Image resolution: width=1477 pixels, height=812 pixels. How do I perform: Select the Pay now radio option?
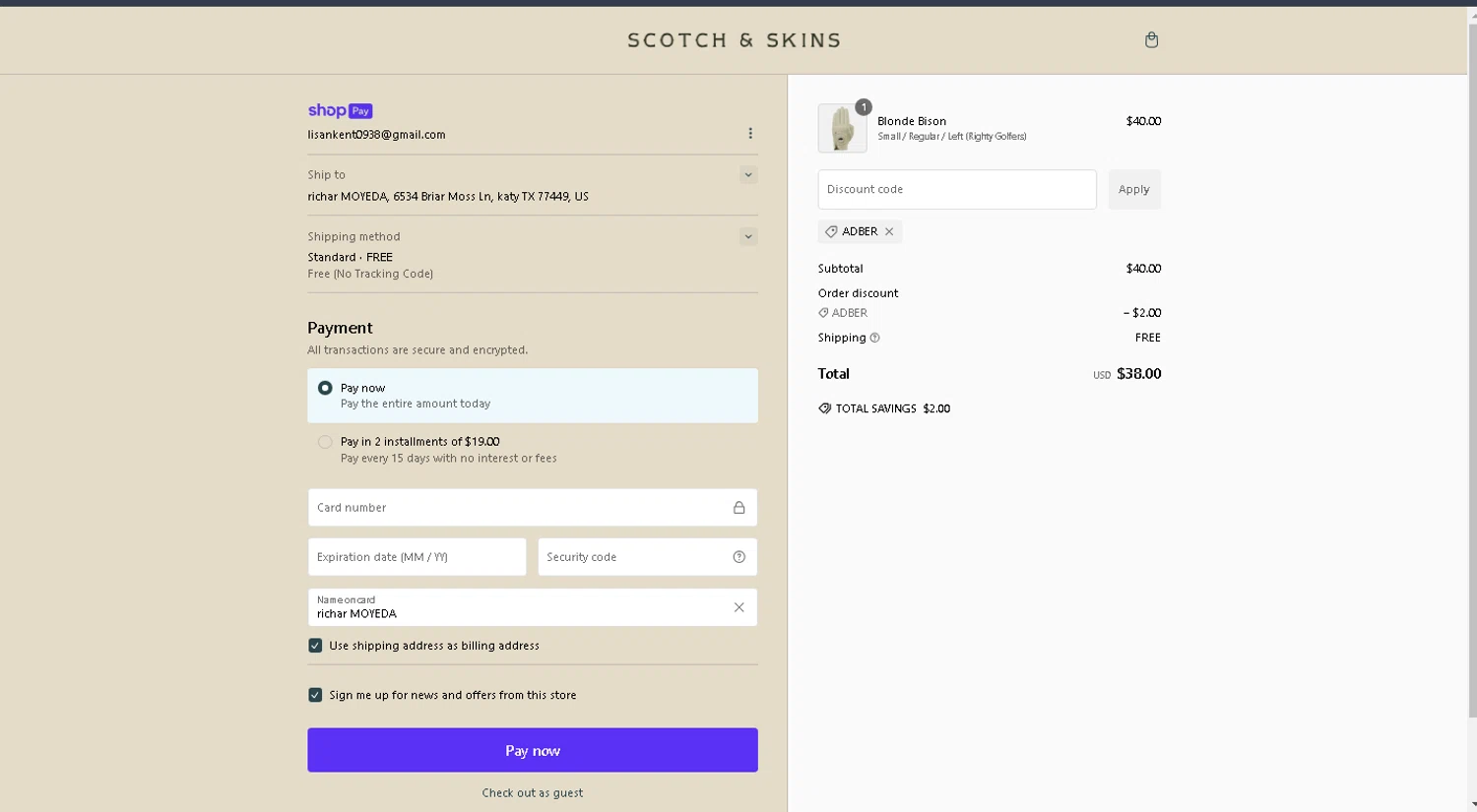(x=325, y=389)
